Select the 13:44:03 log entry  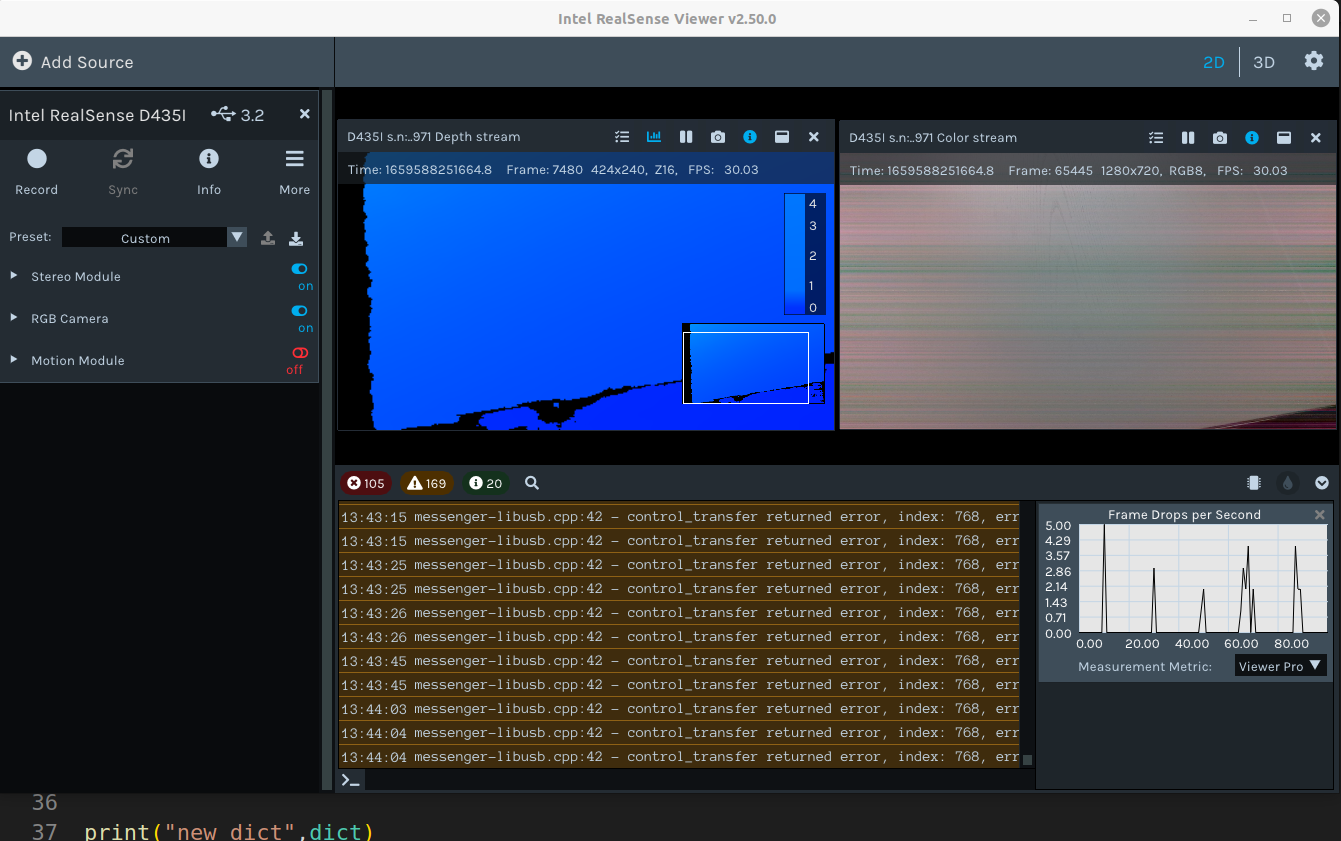tap(679, 709)
